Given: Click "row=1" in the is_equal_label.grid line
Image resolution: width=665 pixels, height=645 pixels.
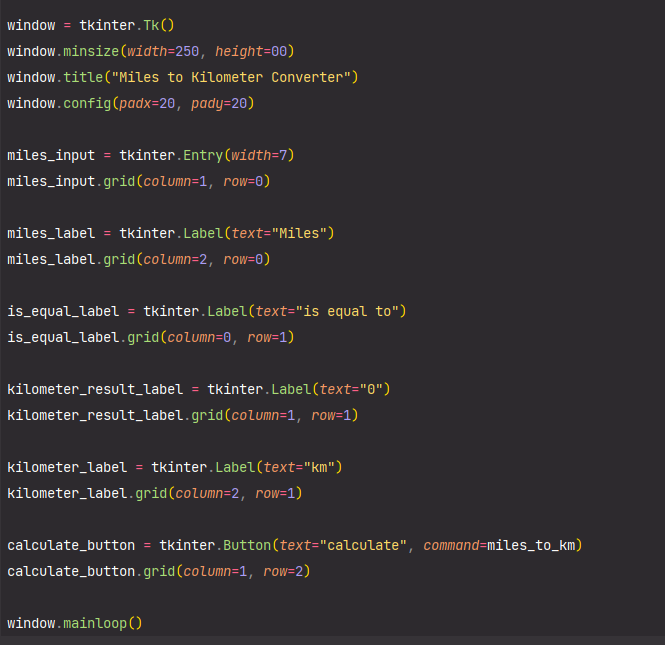Looking at the screenshot, I should 267,338.
